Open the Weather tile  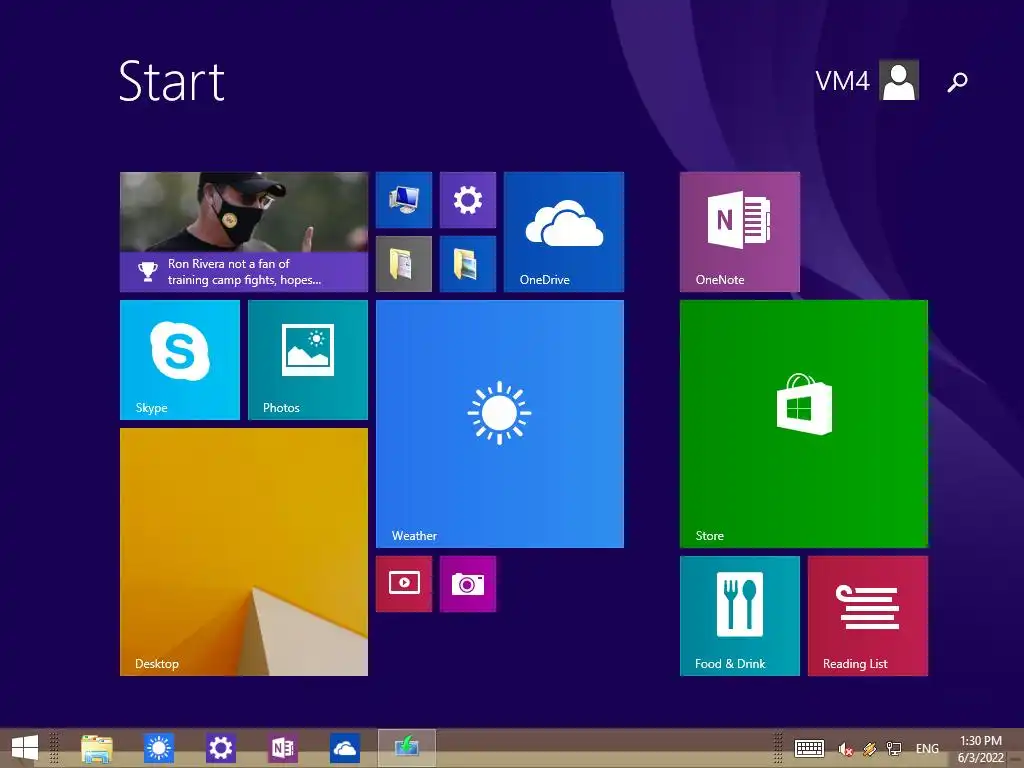[x=500, y=424]
